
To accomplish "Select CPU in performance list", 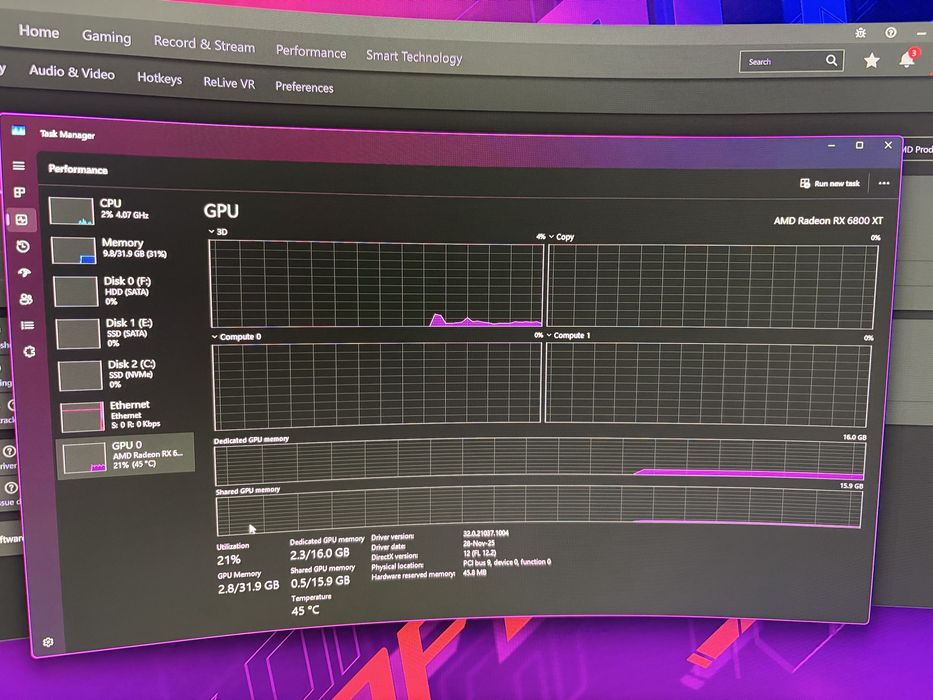I will point(119,211).
